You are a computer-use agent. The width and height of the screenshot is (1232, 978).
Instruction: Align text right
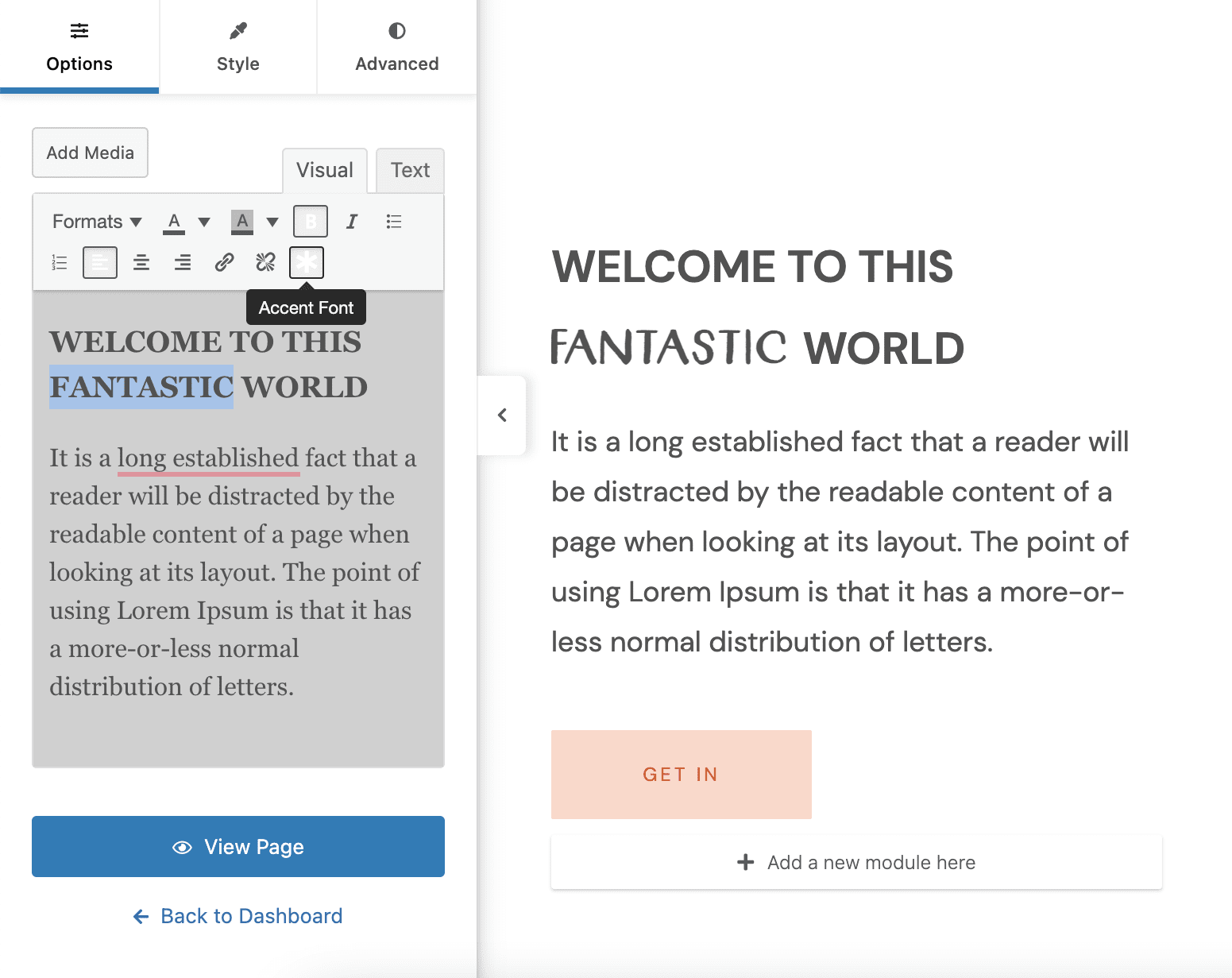pyautogui.click(x=183, y=262)
